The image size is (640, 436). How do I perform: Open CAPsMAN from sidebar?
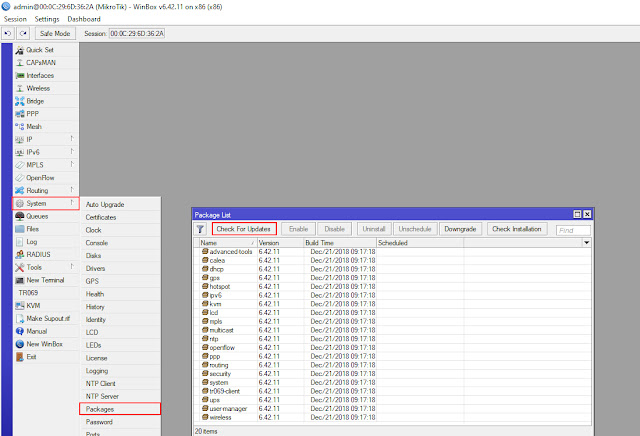click(x=46, y=62)
